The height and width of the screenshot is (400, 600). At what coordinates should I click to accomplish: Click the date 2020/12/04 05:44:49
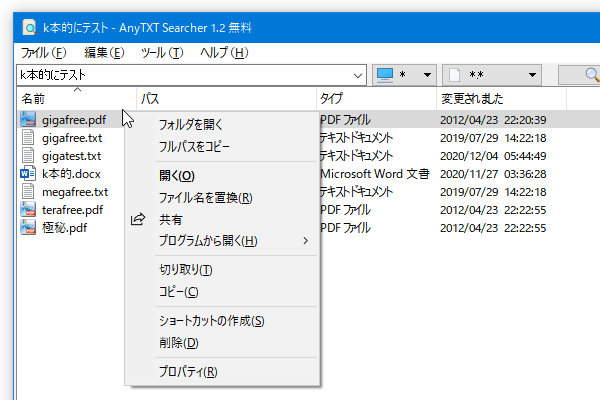tap(493, 156)
